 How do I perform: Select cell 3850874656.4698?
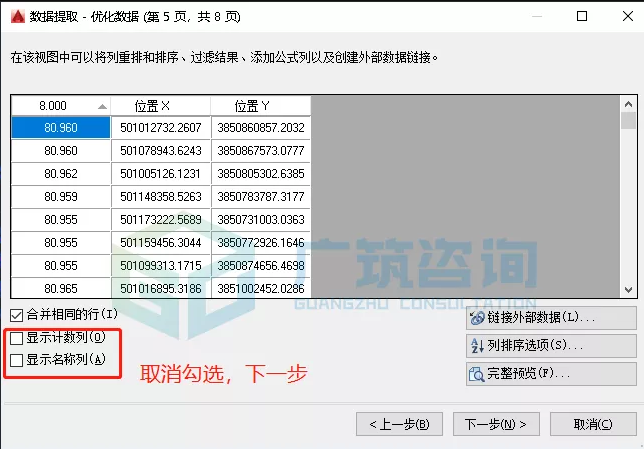coord(261,265)
